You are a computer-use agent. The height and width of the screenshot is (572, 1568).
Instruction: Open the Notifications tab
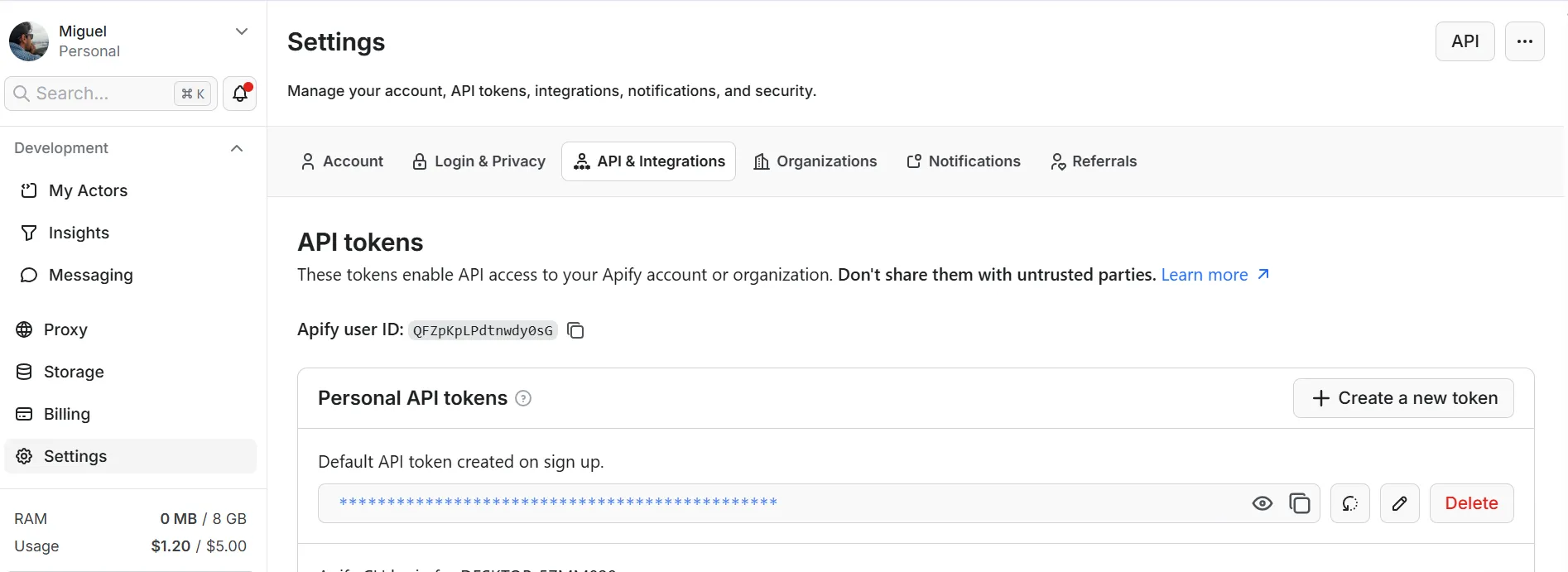pos(964,161)
